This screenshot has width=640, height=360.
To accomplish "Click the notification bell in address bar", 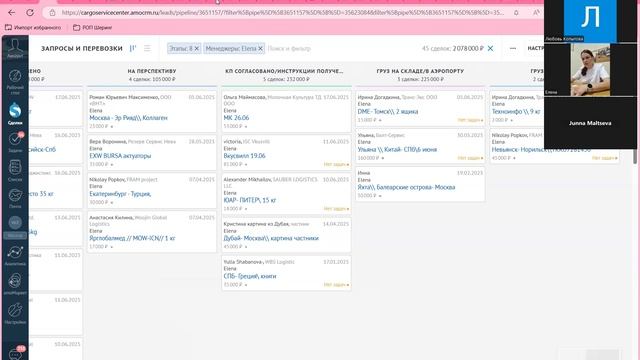I will coord(516,13).
